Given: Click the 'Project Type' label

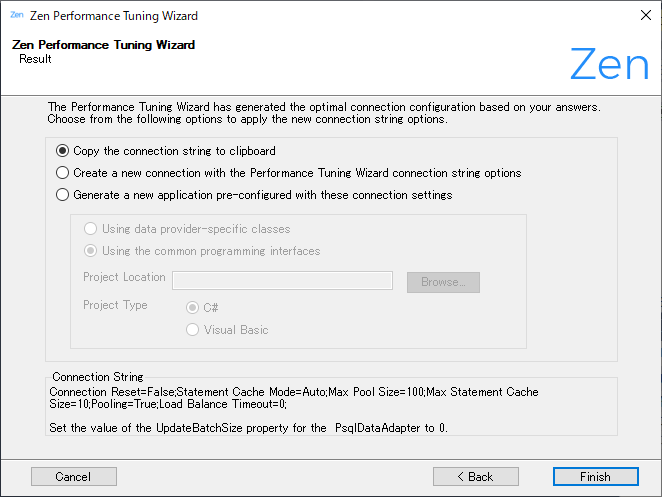Looking at the screenshot, I should tap(115, 305).
